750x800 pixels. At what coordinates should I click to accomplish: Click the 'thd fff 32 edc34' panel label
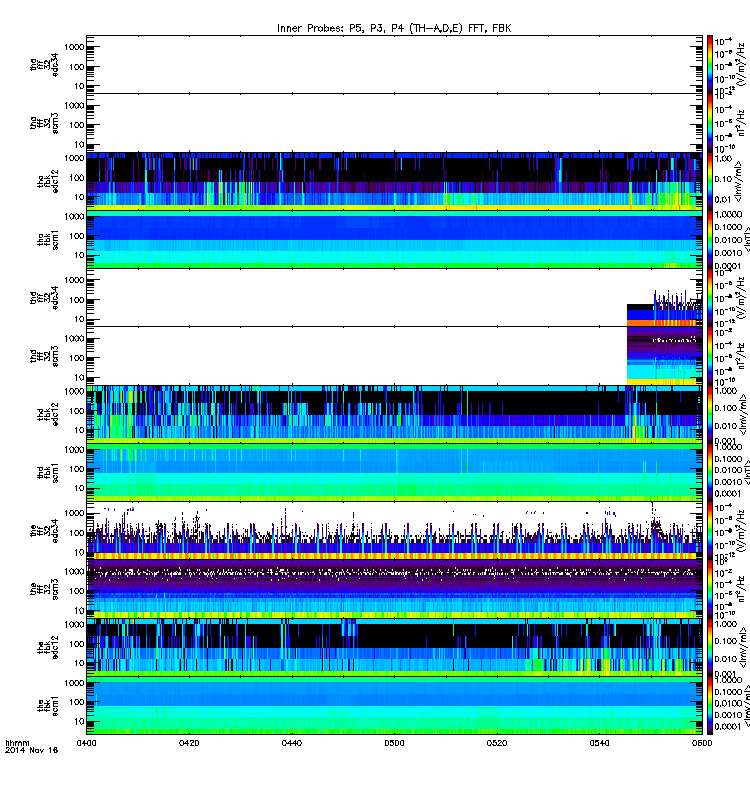click(44, 297)
